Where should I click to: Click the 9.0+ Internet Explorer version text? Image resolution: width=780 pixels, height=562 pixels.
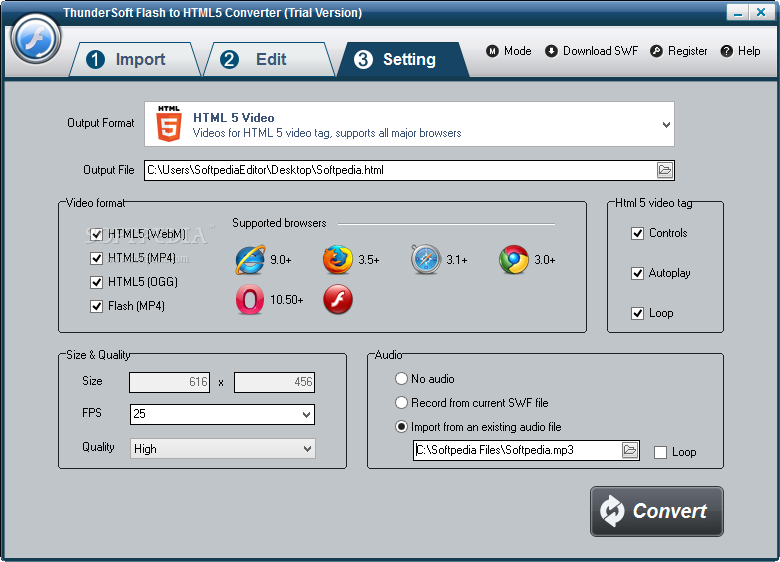point(281,260)
